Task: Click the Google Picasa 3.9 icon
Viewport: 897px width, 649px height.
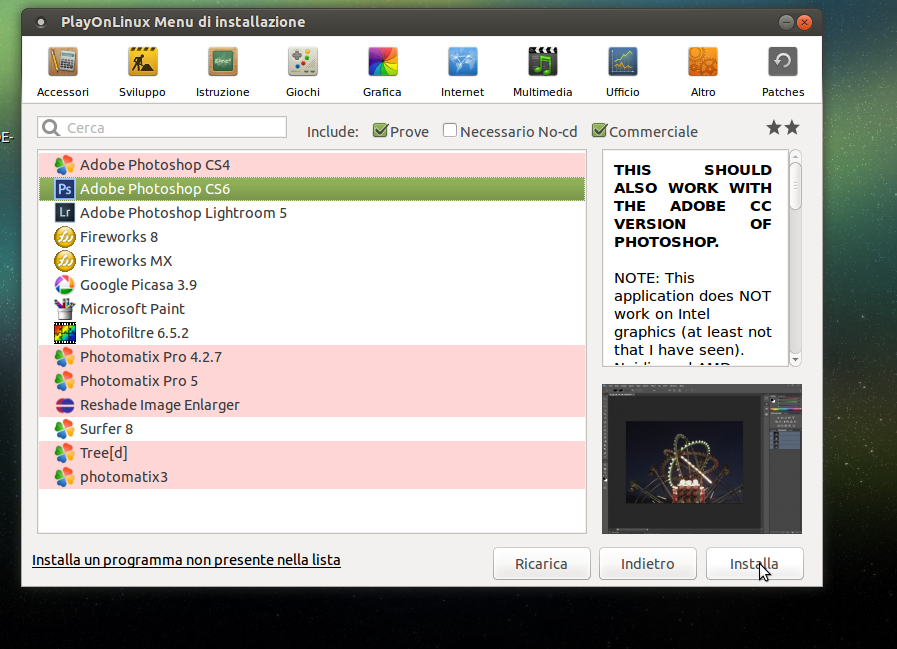Action: click(x=65, y=285)
